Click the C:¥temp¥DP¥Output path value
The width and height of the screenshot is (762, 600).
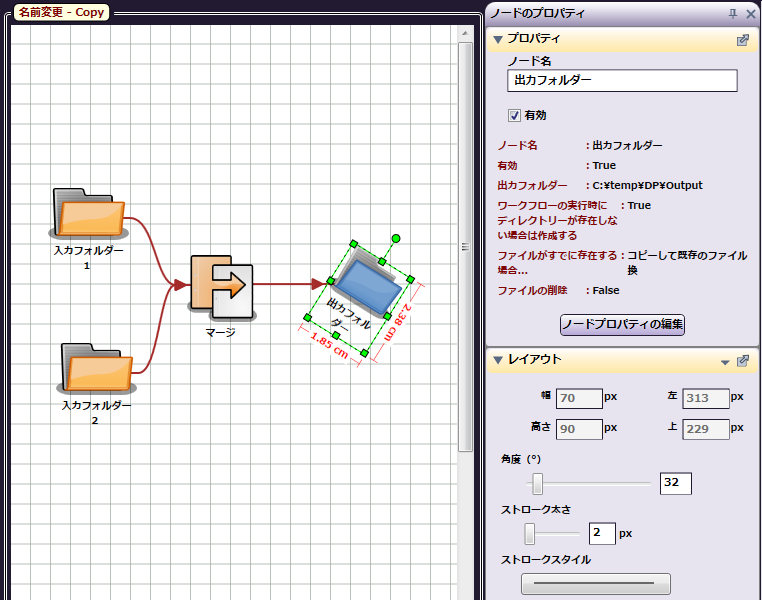pos(647,185)
